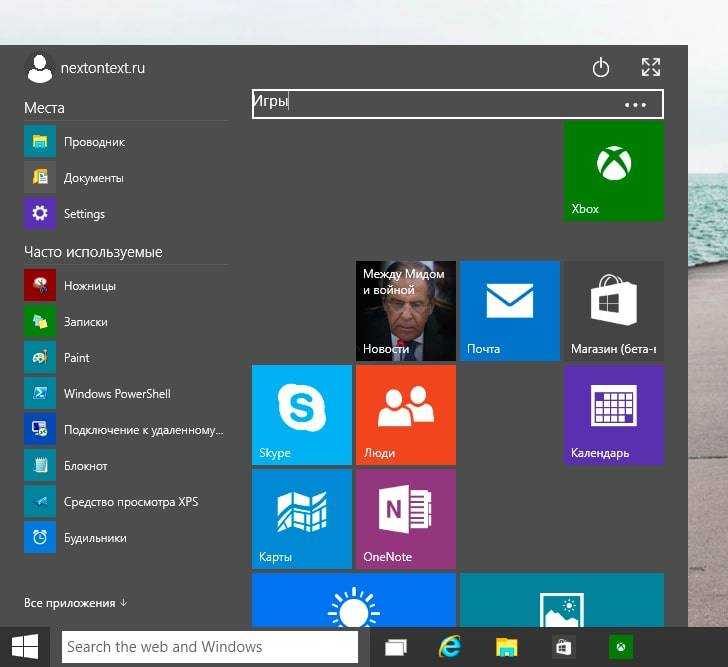Select Проводник in Places list
728x667 pixels.
[x=94, y=142]
